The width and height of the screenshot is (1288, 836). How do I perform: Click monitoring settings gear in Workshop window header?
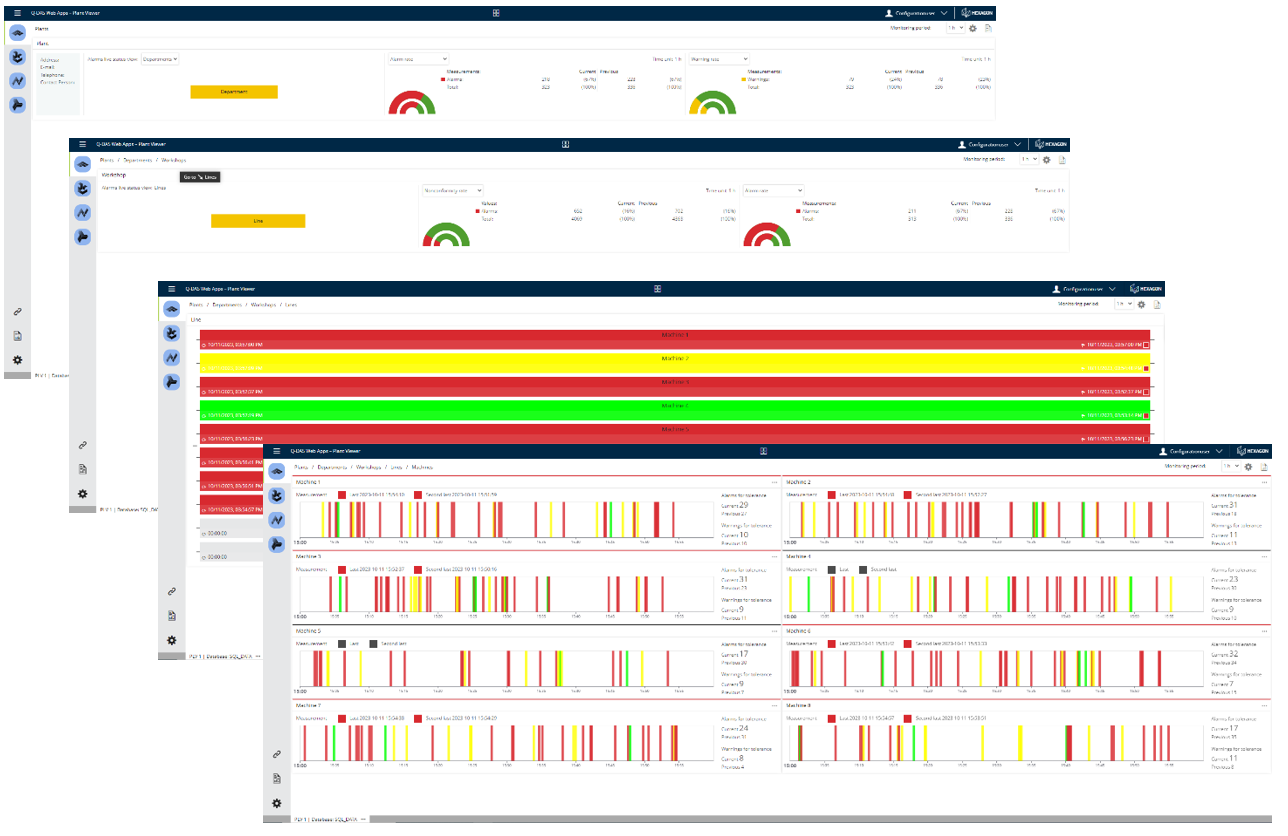point(1046,160)
